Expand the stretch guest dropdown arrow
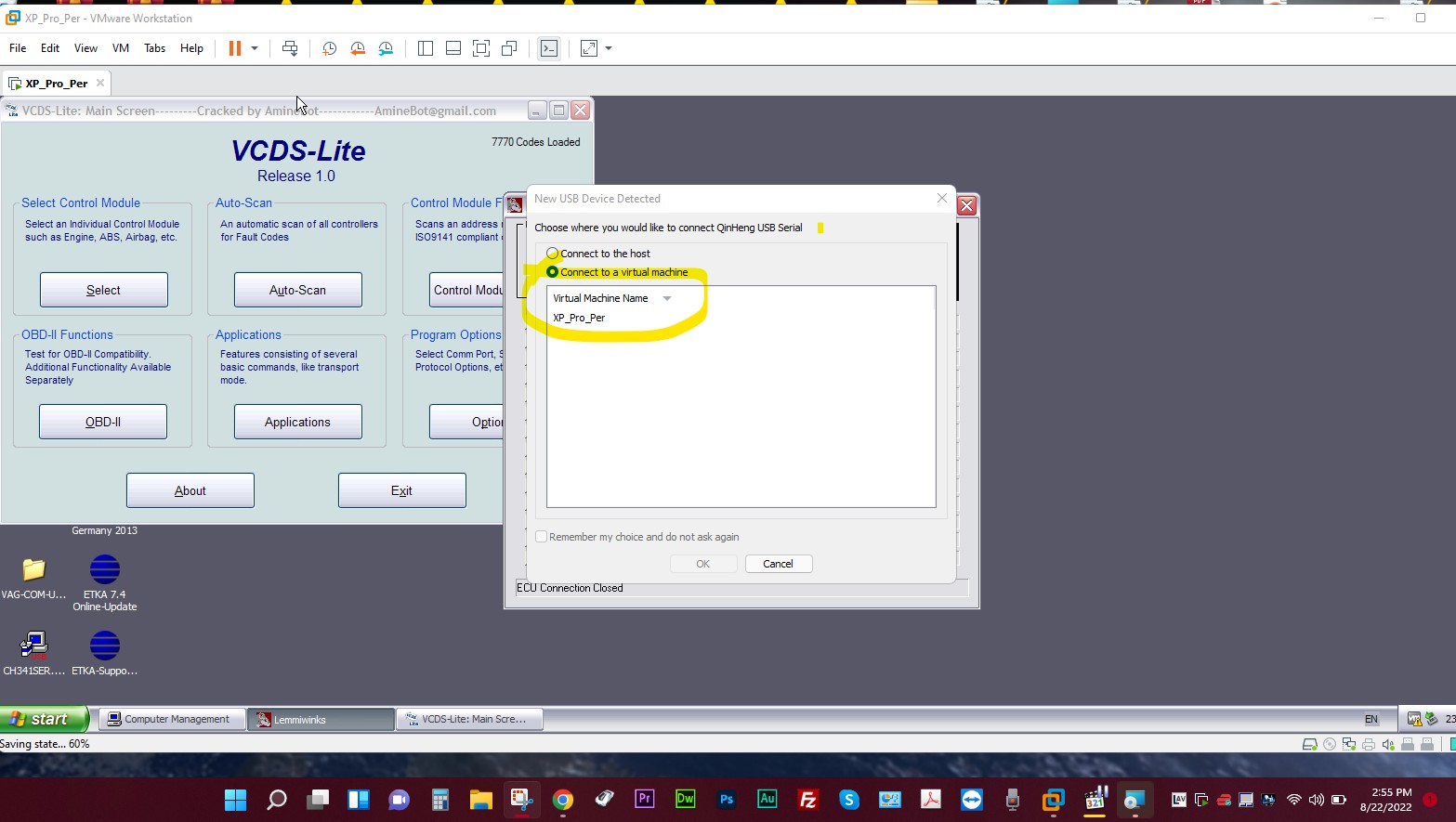 [x=609, y=48]
